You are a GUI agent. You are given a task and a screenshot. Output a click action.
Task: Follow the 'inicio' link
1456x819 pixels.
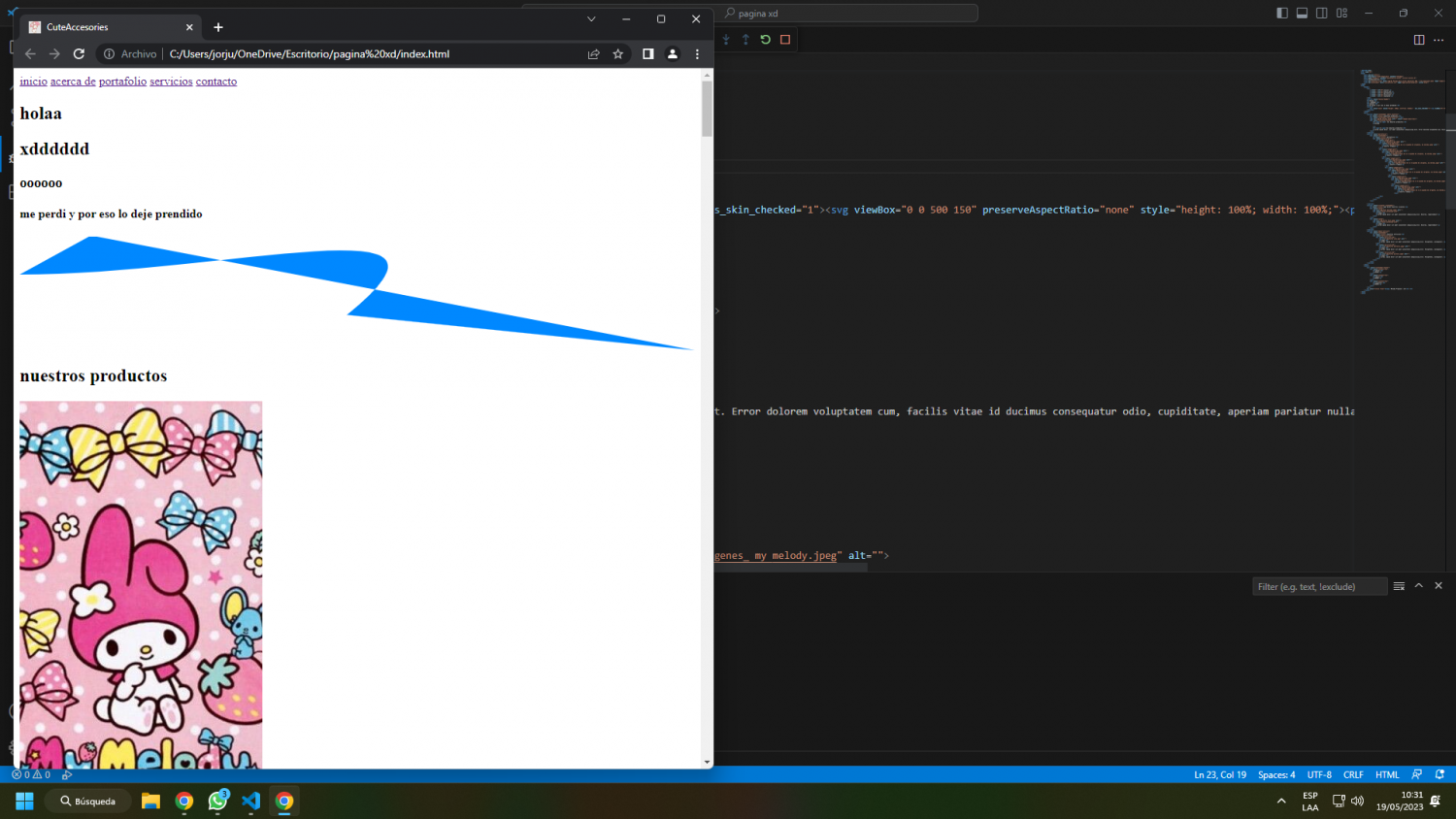33,82
